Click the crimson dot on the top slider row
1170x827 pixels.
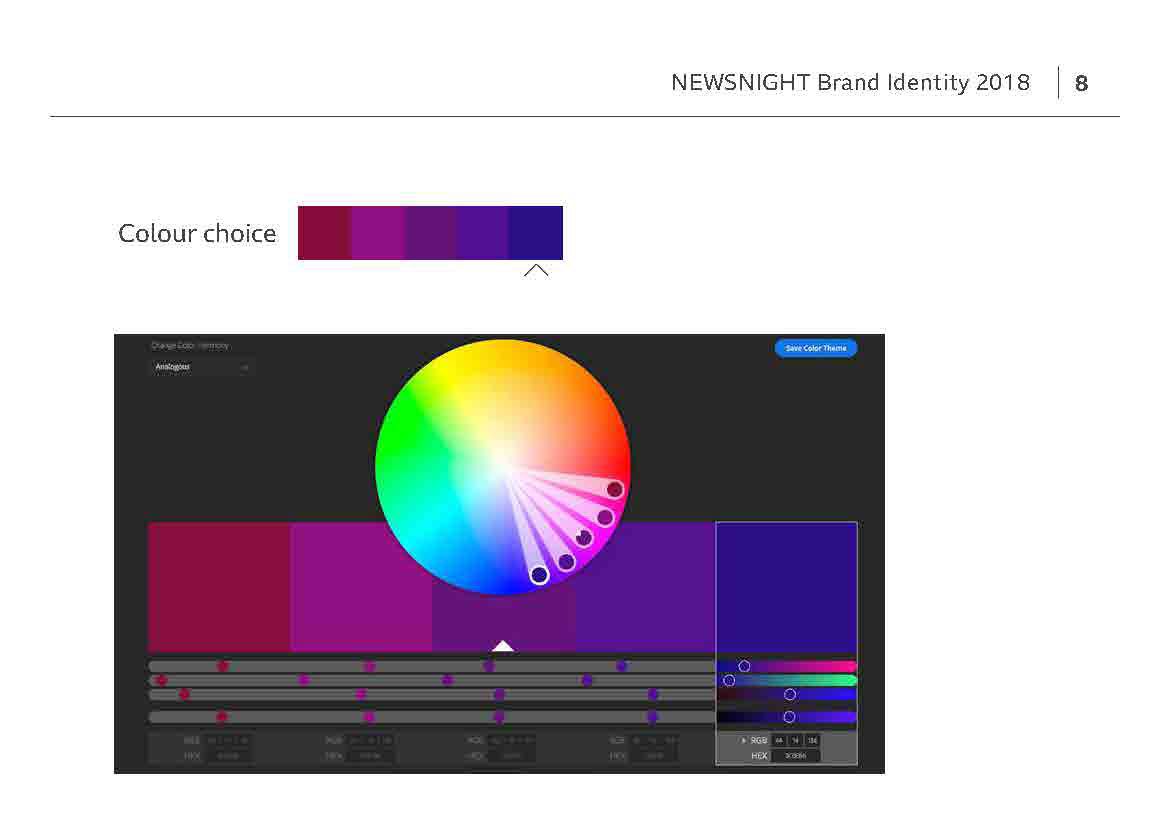click(222, 666)
